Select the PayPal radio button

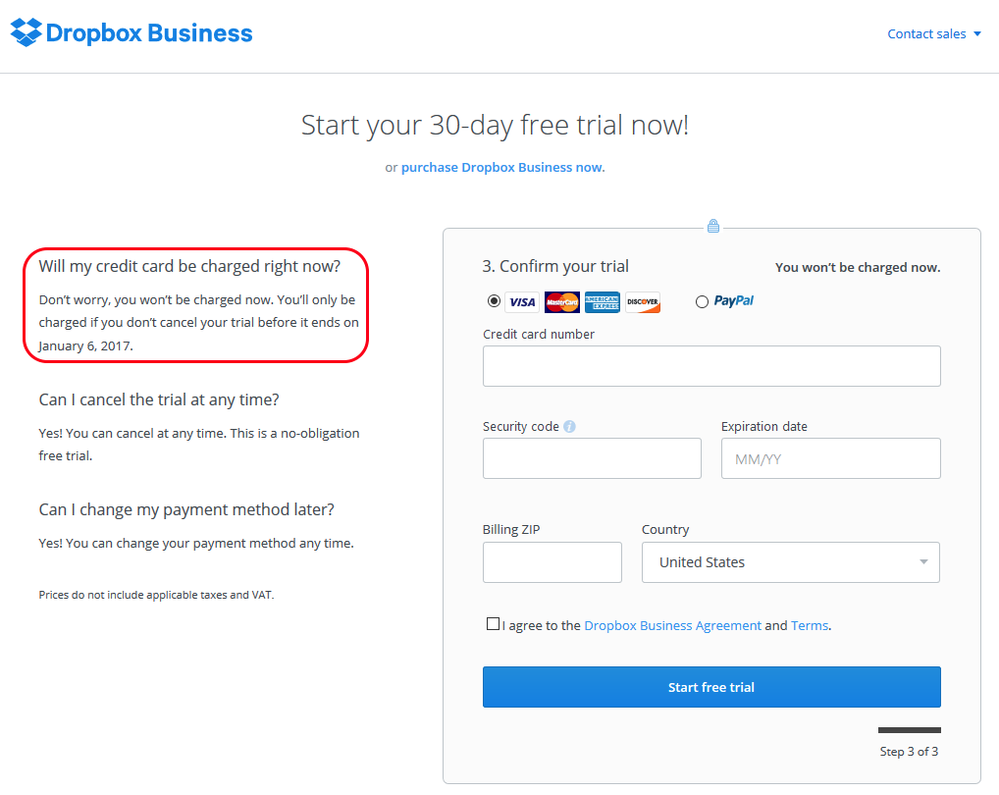pos(701,302)
